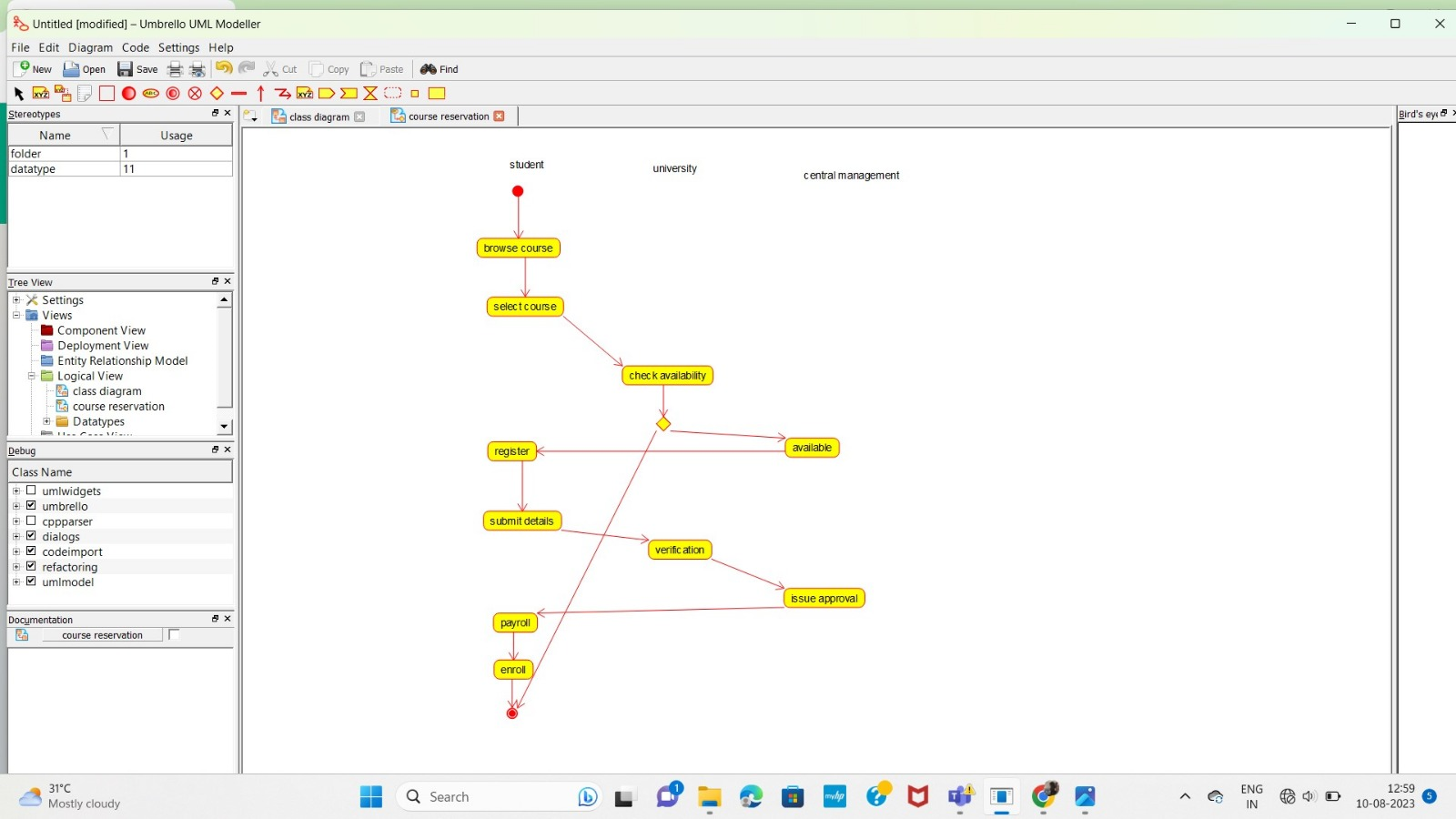Open the Diagram menu
This screenshot has width=1456, height=819.
point(90,47)
